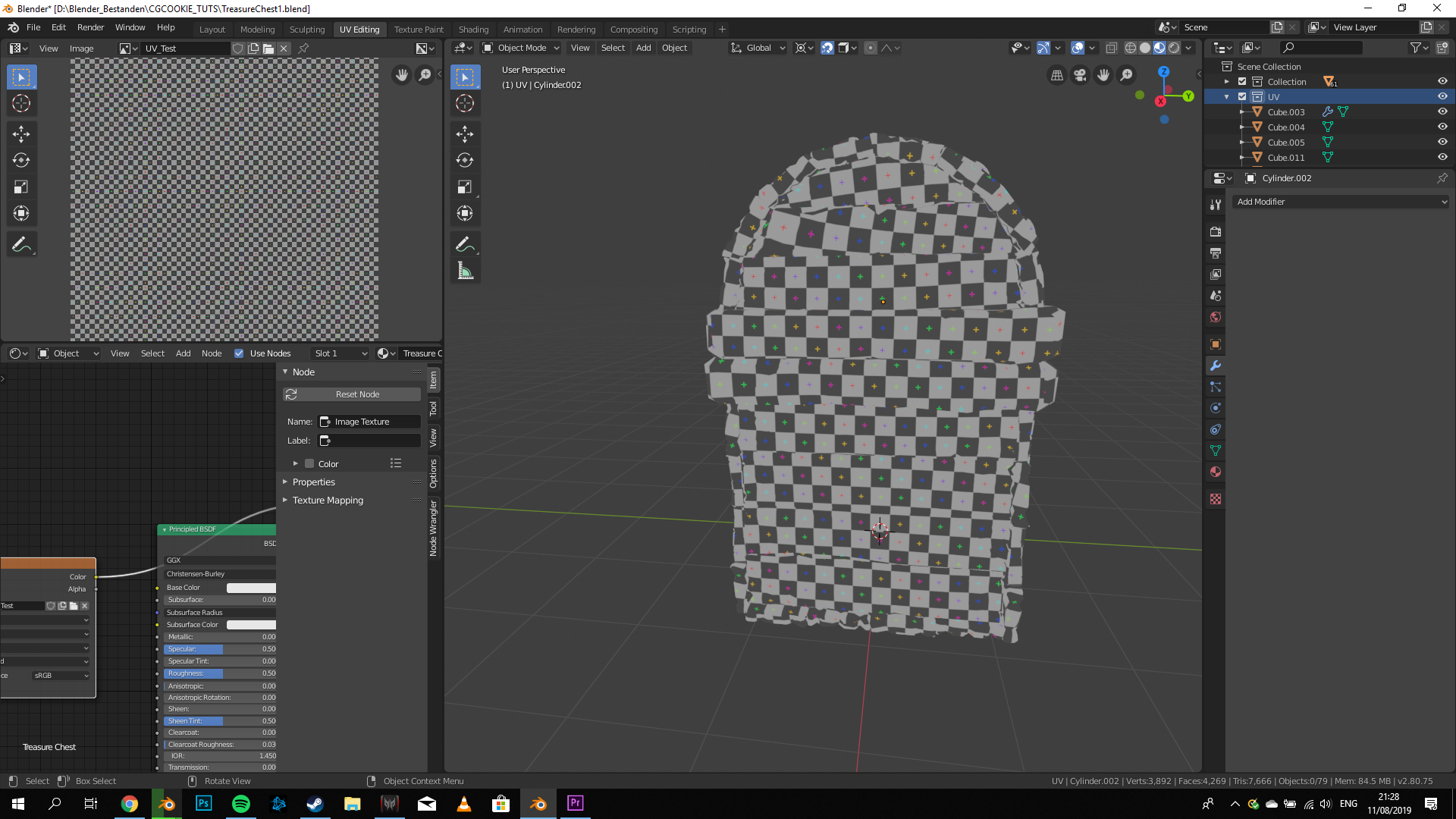1456x819 pixels.
Task: Select the Cursor tool in UV editor
Action: point(21,104)
